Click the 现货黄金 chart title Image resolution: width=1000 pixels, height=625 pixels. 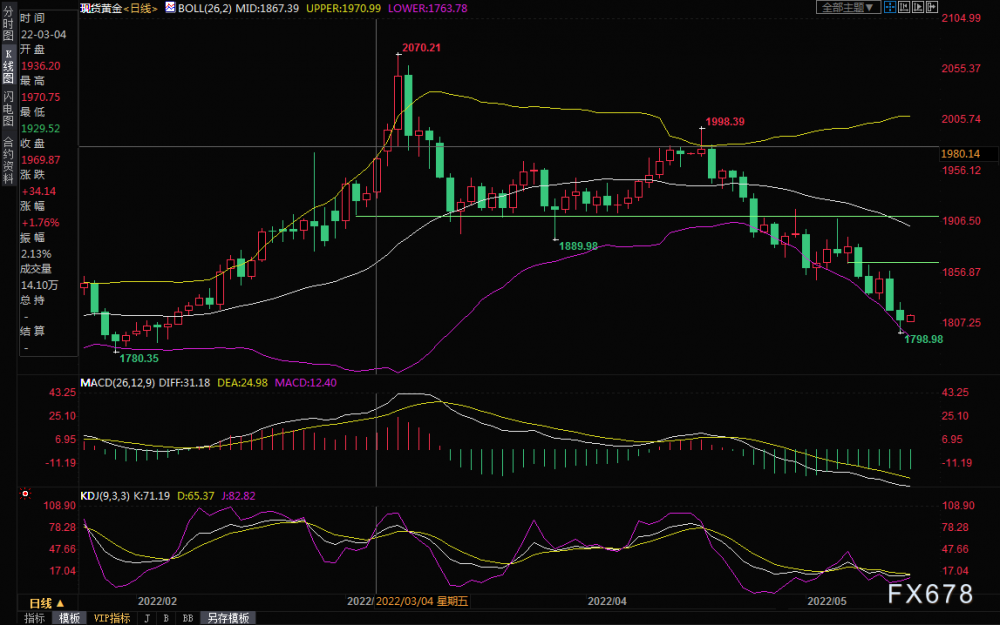click(x=101, y=8)
